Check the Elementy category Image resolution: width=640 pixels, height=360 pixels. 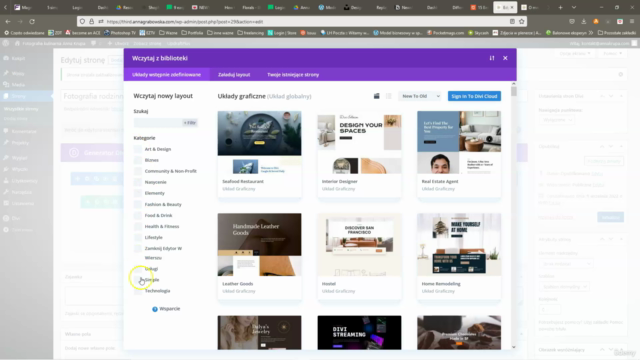tap(138, 193)
